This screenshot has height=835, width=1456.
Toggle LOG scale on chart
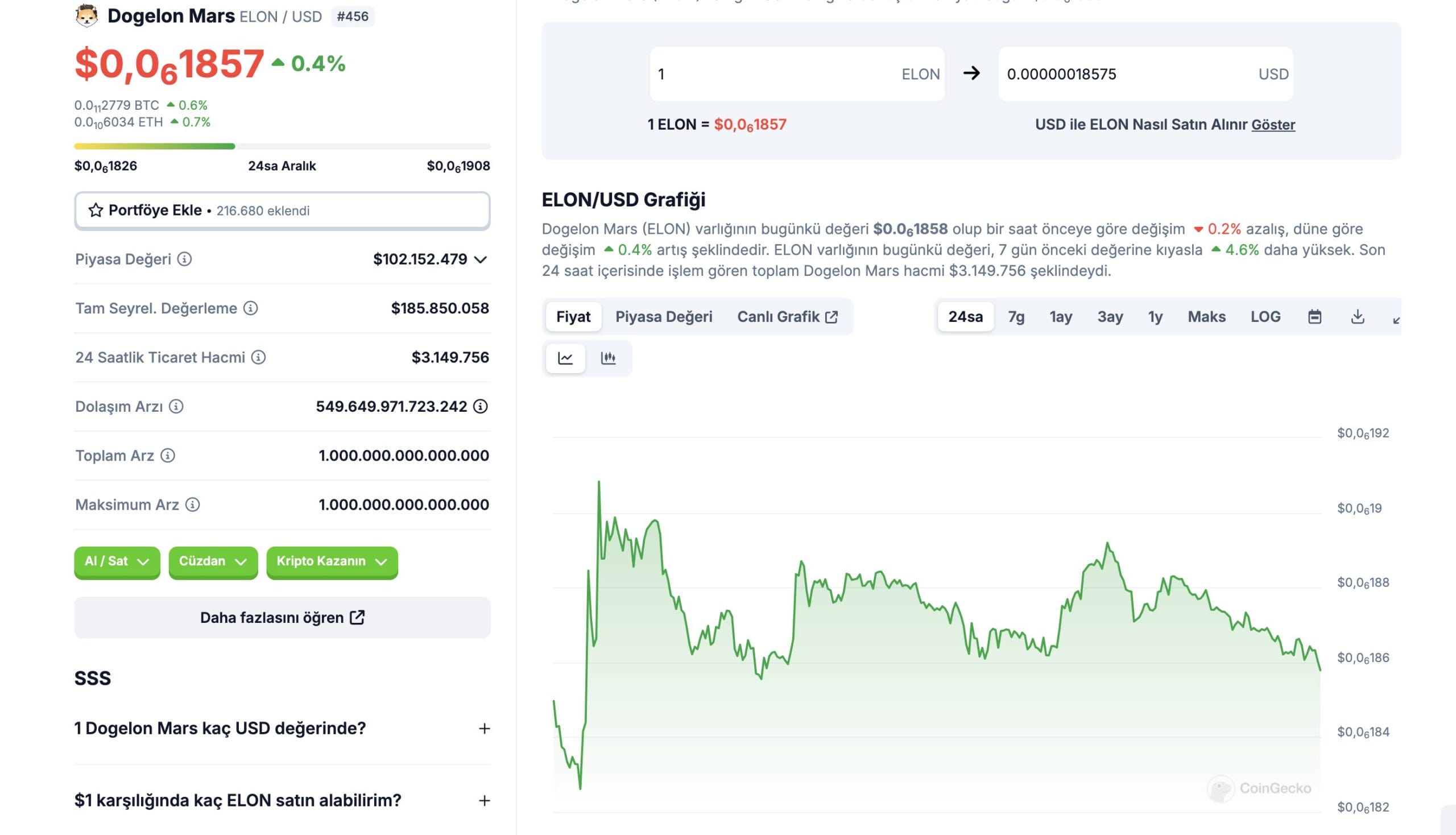1265,317
